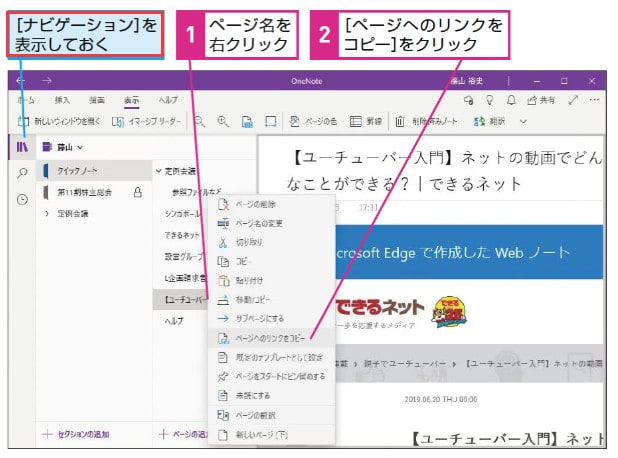
Task: Click 共有 share button
Action: coord(540,101)
